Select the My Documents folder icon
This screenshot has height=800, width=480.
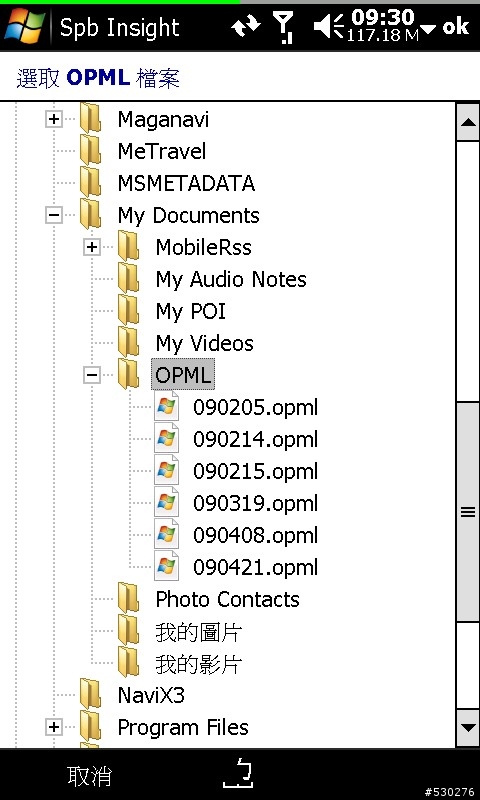click(90, 214)
